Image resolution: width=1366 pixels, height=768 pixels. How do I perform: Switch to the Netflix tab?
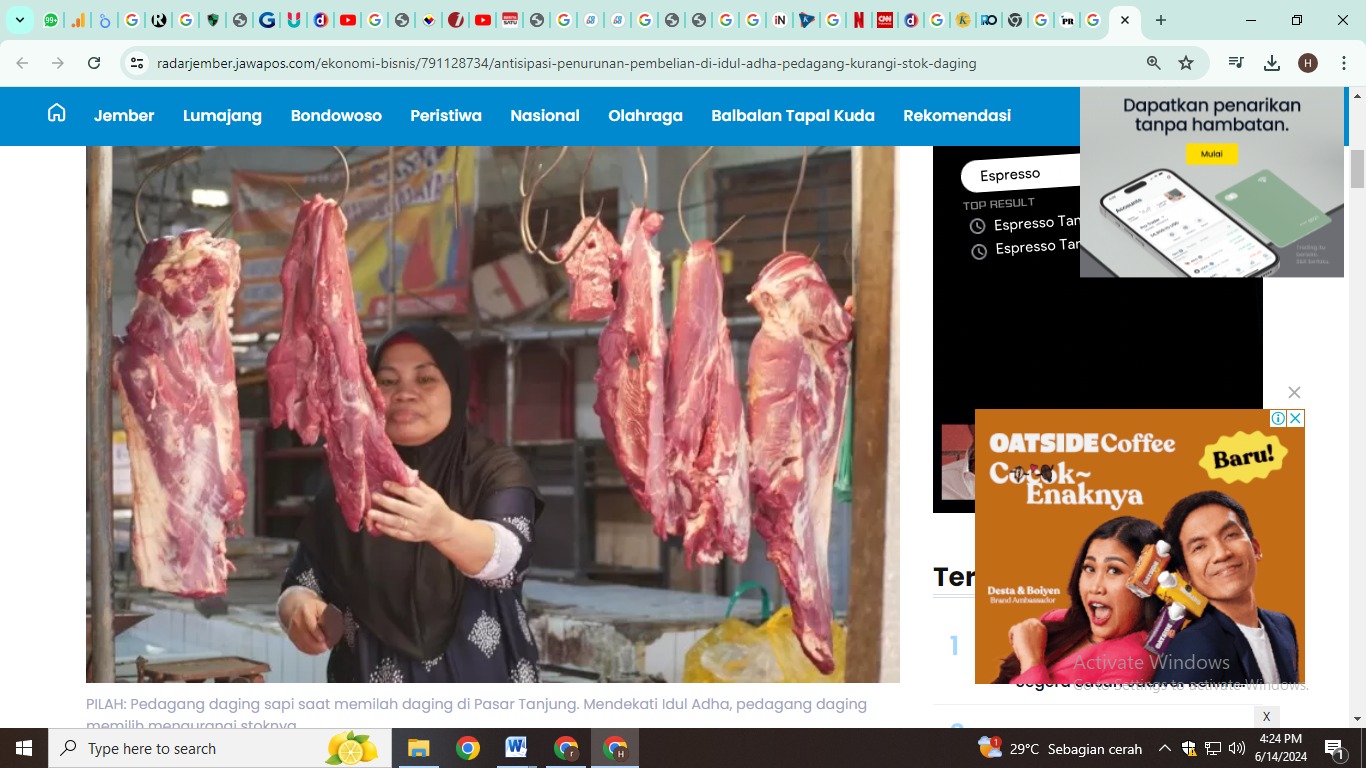858,20
